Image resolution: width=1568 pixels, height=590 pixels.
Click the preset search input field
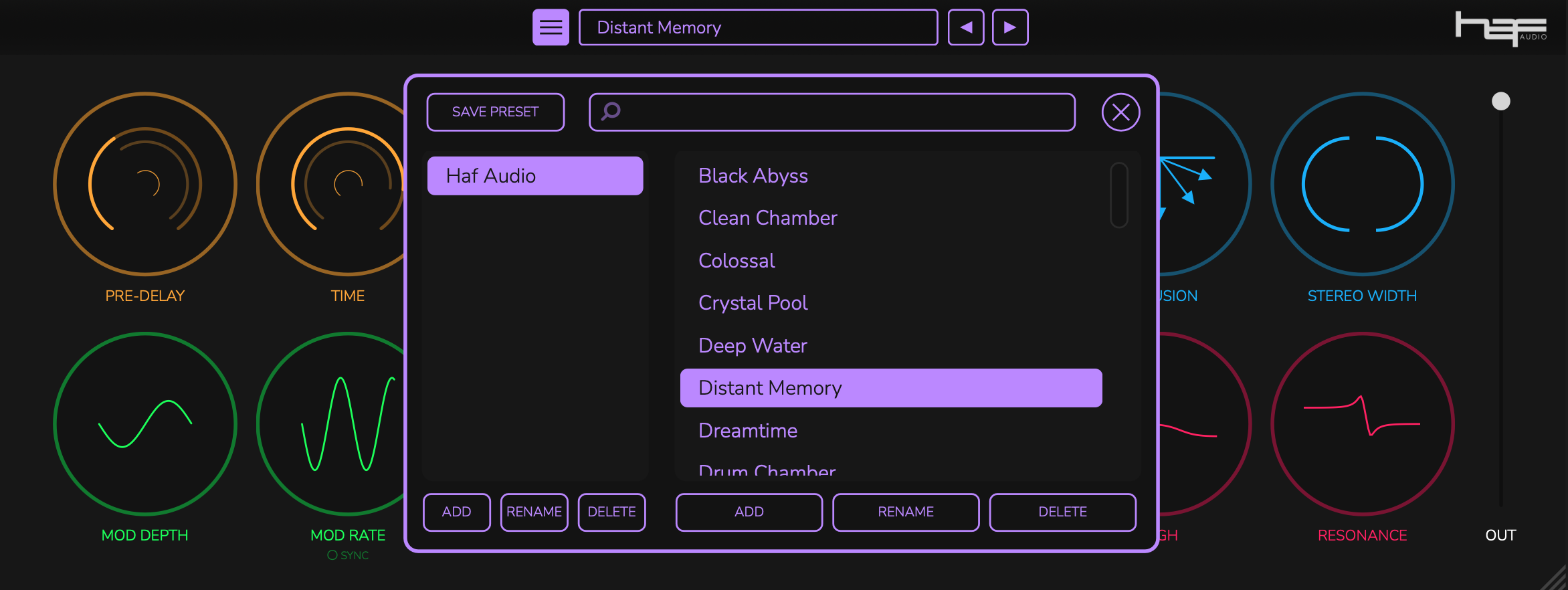843,112
